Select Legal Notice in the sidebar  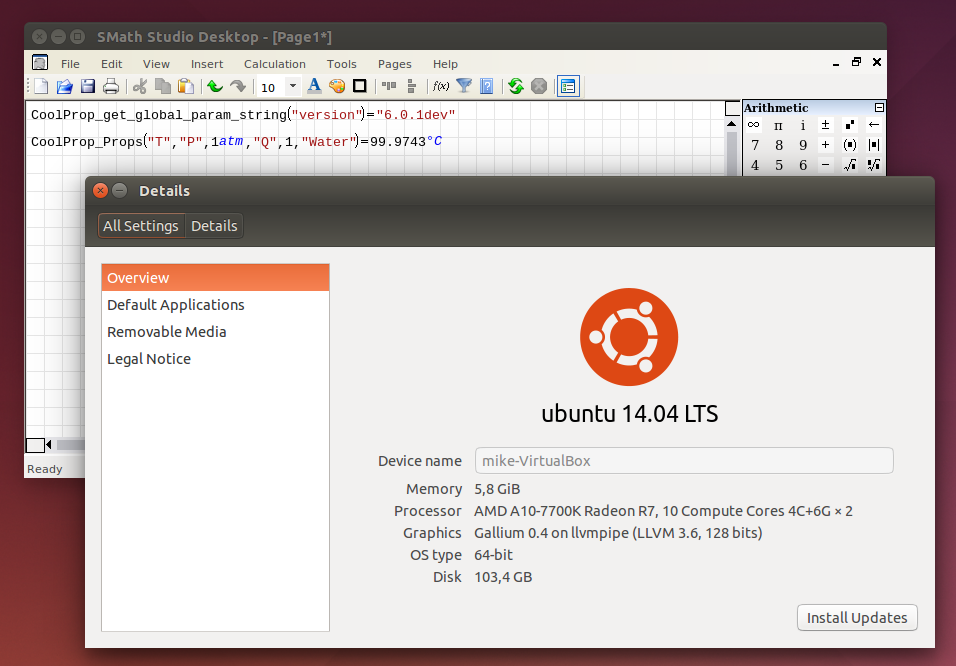click(149, 359)
